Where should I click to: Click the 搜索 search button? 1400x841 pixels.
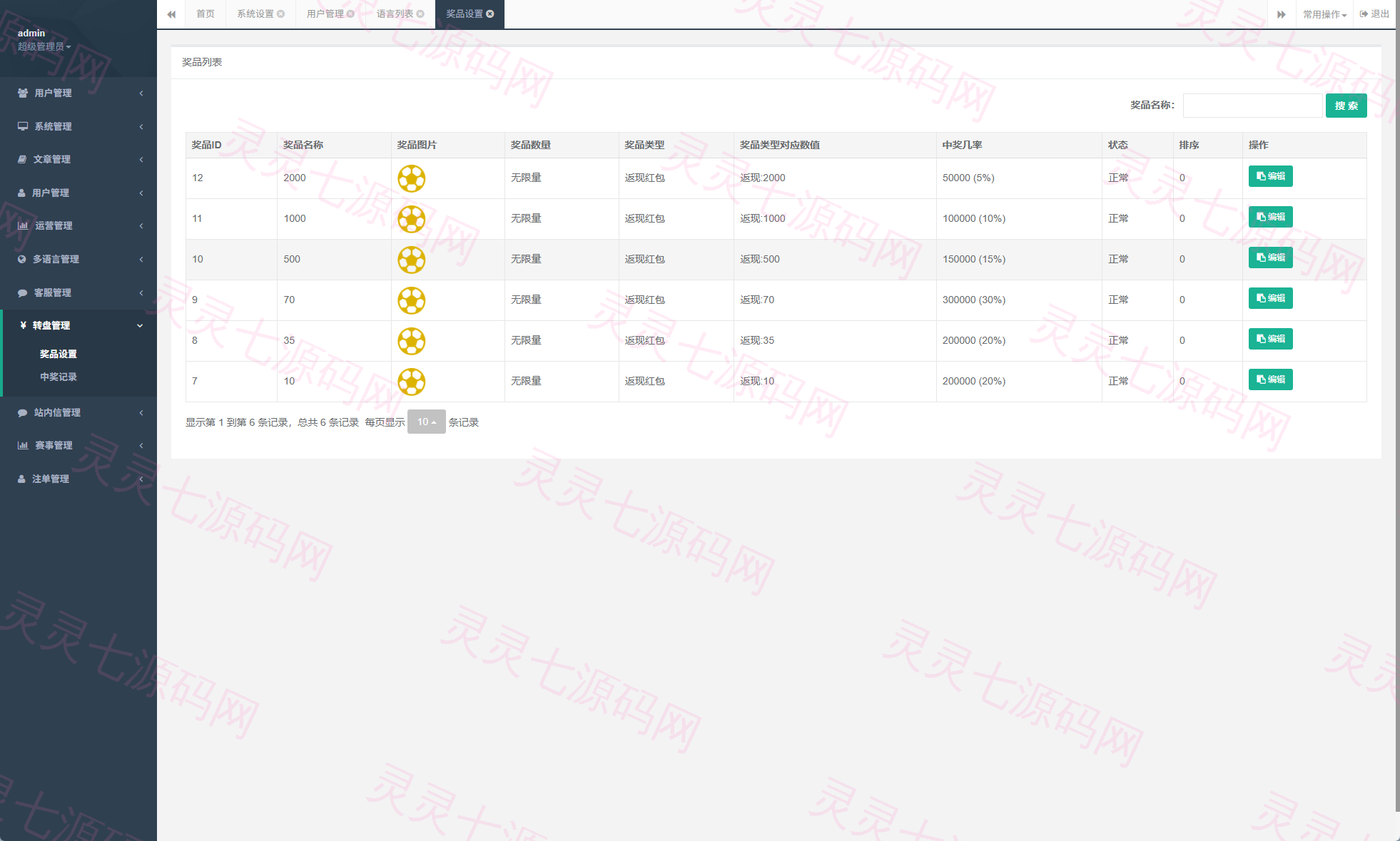tap(1346, 106)
